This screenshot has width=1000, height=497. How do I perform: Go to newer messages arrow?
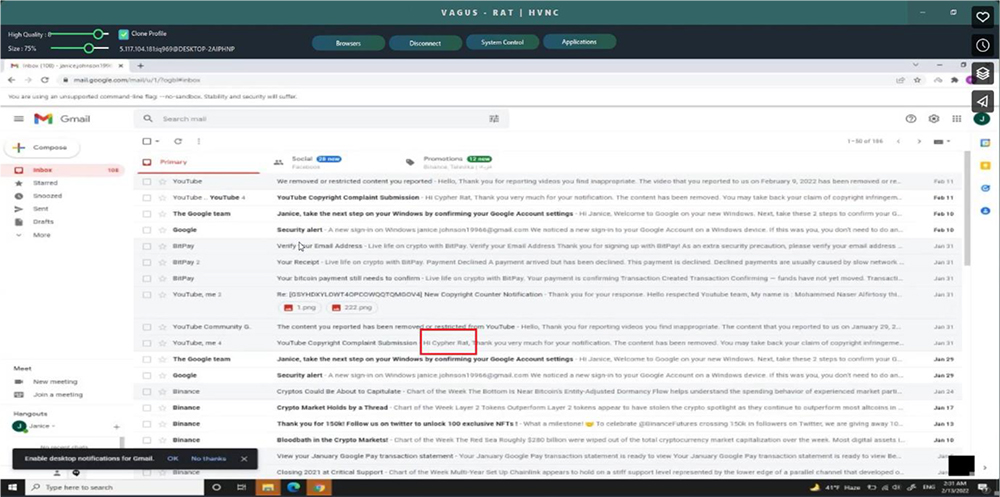pos(898,141)
